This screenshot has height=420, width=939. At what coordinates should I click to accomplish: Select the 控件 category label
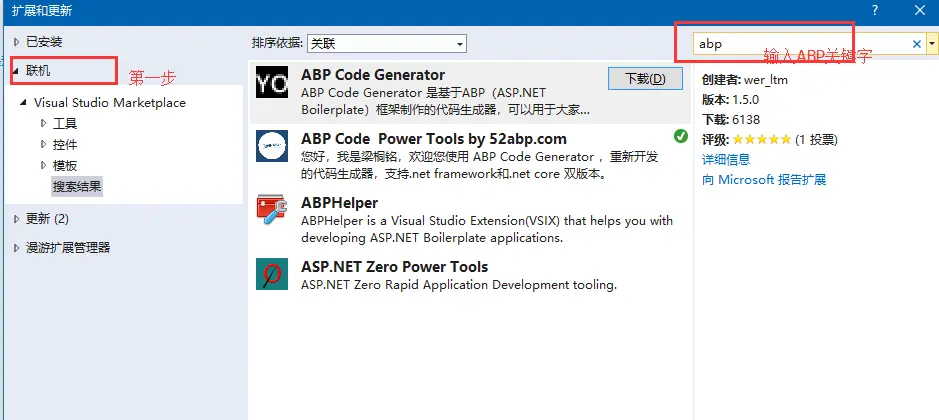(x=65, y=145)
